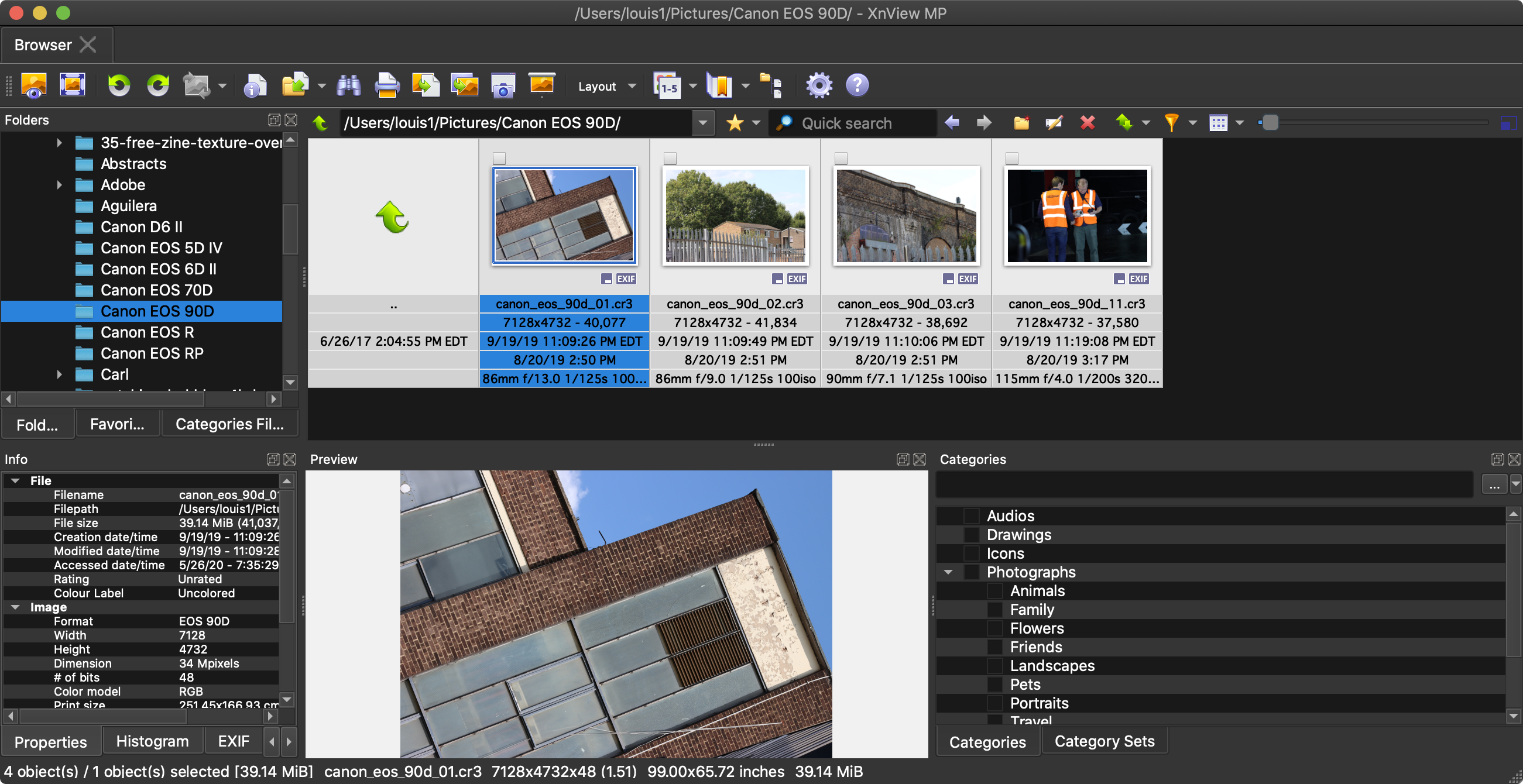Open the binoculars search tool

(x=349, y=85)
